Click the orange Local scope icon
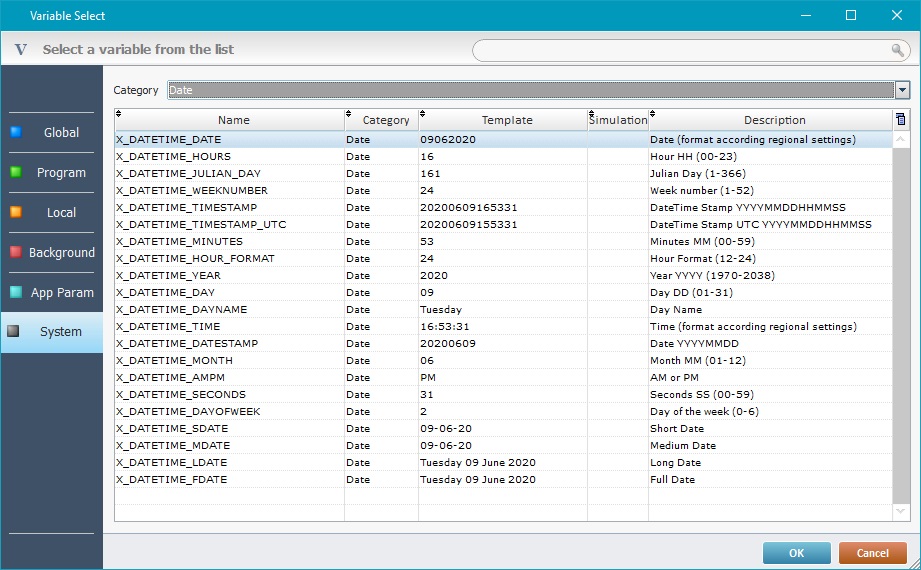Screen dimensions: 921x570 click(x=15, y=211)
